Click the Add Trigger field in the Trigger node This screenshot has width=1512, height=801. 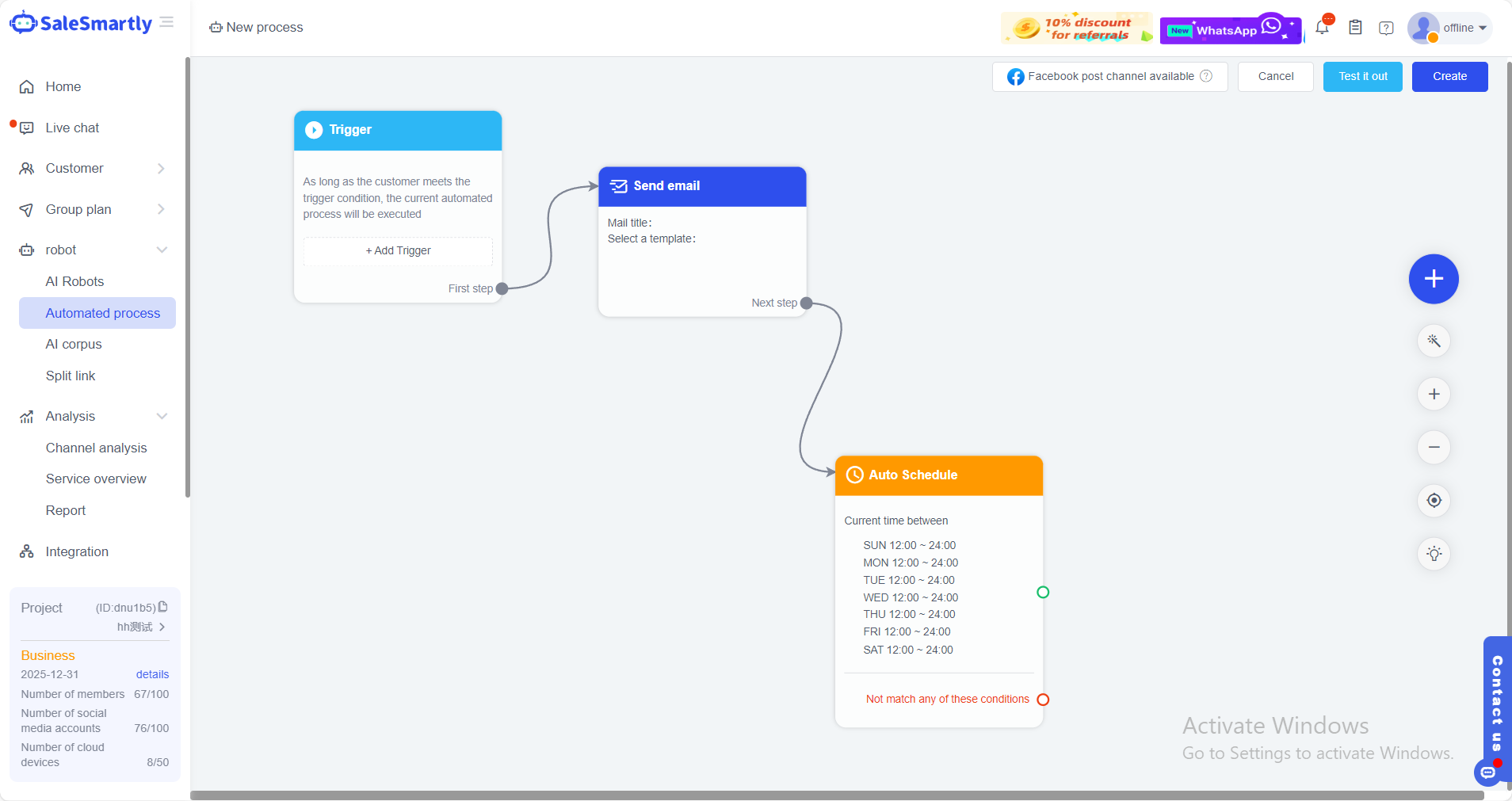point(397,250)
